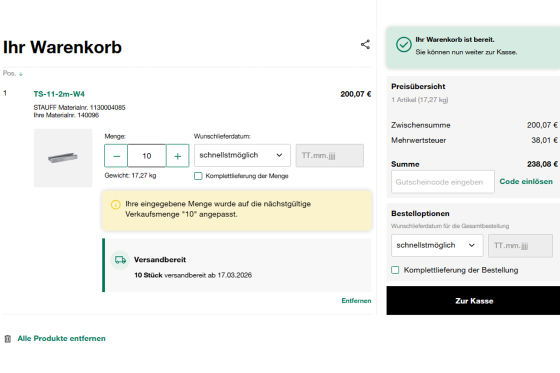Decrease quantity with minus button

116,156
